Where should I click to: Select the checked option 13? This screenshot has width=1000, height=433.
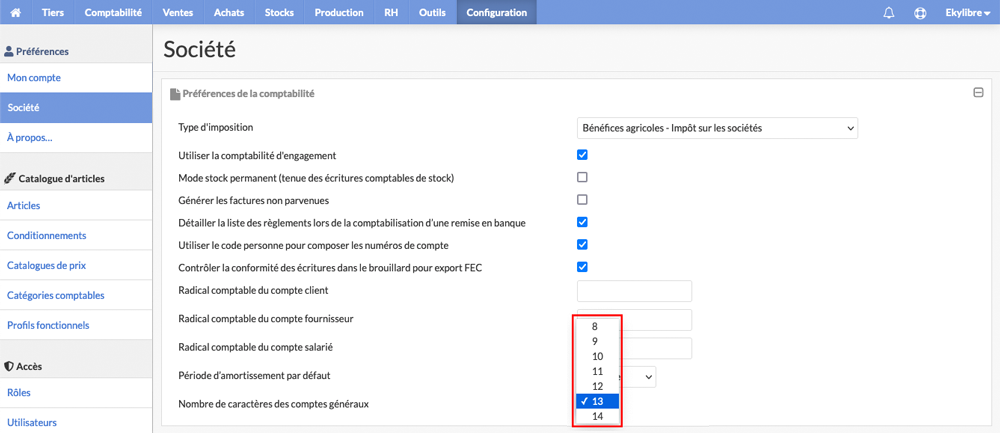[597, 401]
